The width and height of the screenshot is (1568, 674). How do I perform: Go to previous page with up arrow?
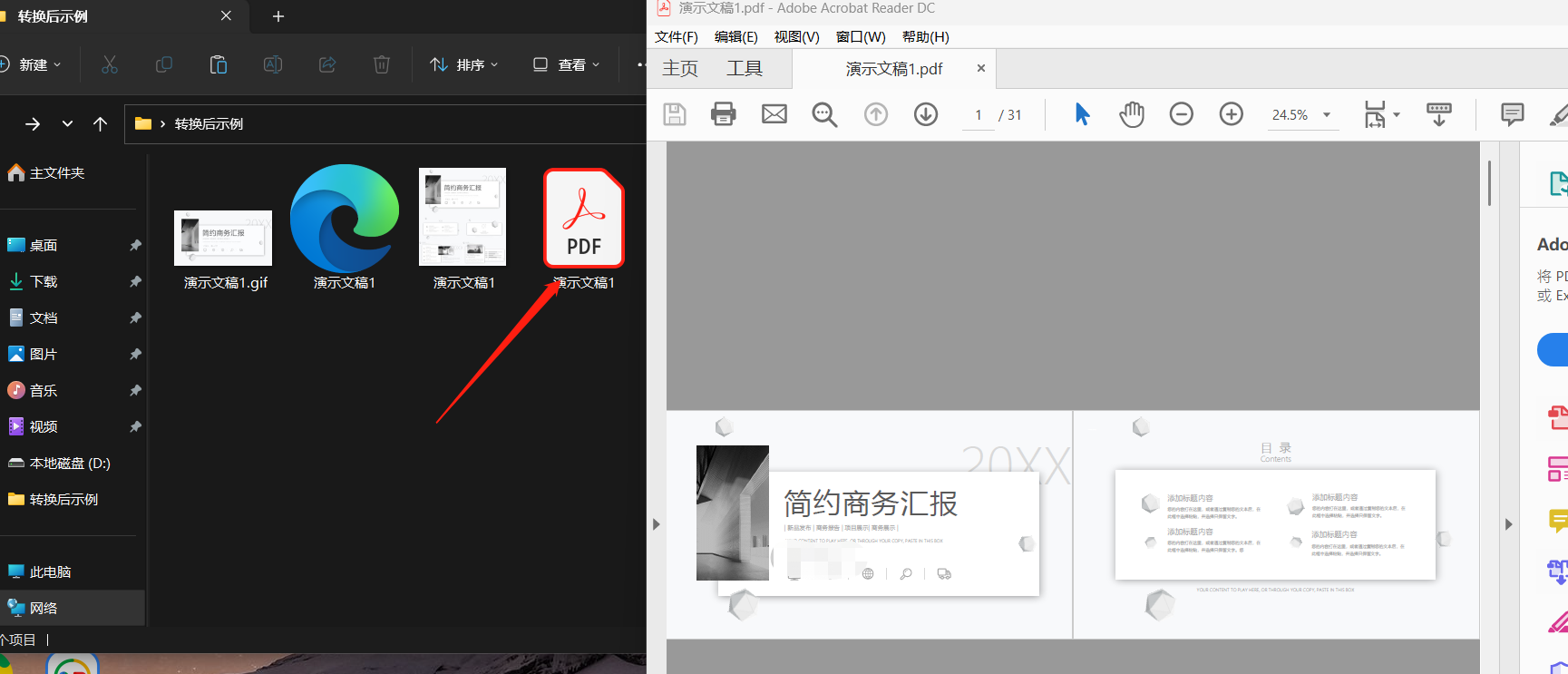876,114
